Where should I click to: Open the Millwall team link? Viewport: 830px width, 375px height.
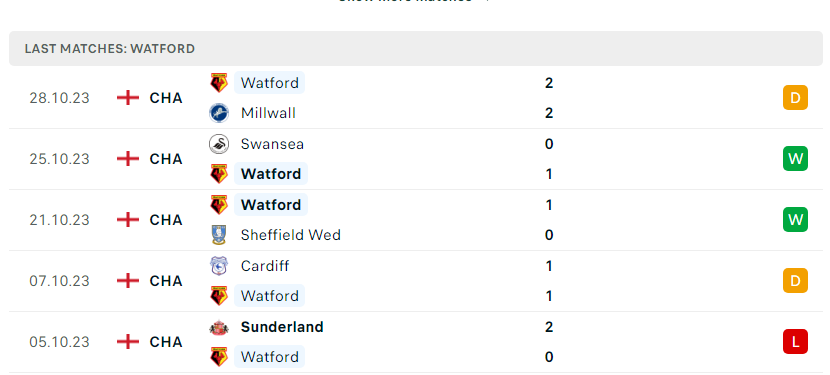coord(268,113)
